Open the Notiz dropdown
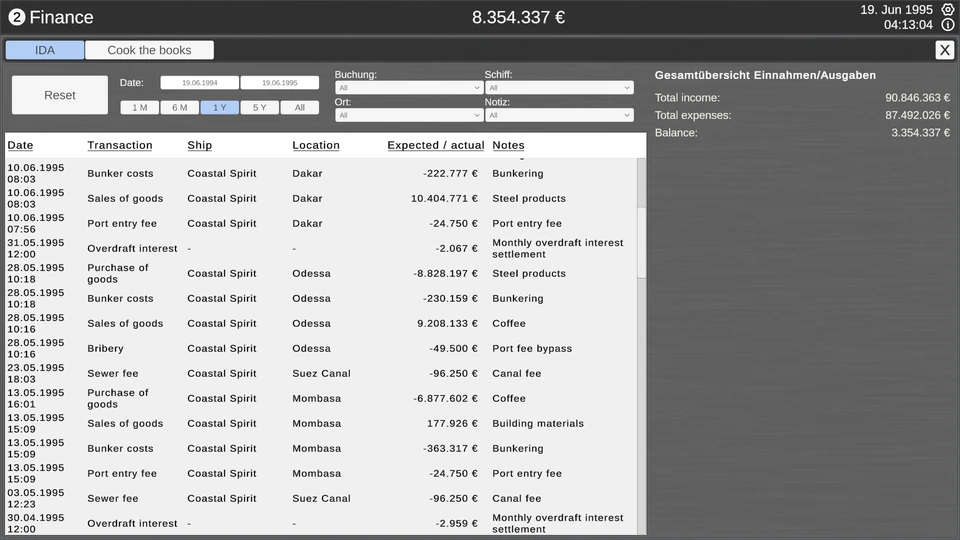 (x=559, y=115)
